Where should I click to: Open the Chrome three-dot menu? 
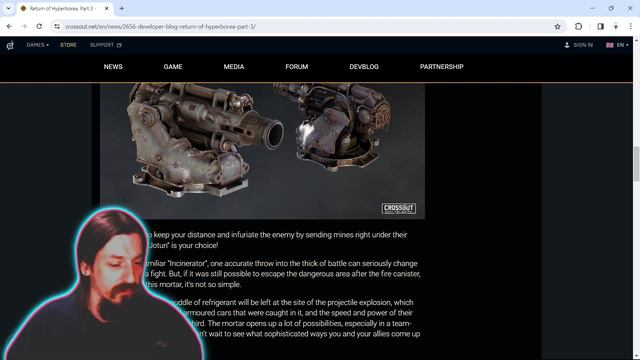tap(630, 27)
